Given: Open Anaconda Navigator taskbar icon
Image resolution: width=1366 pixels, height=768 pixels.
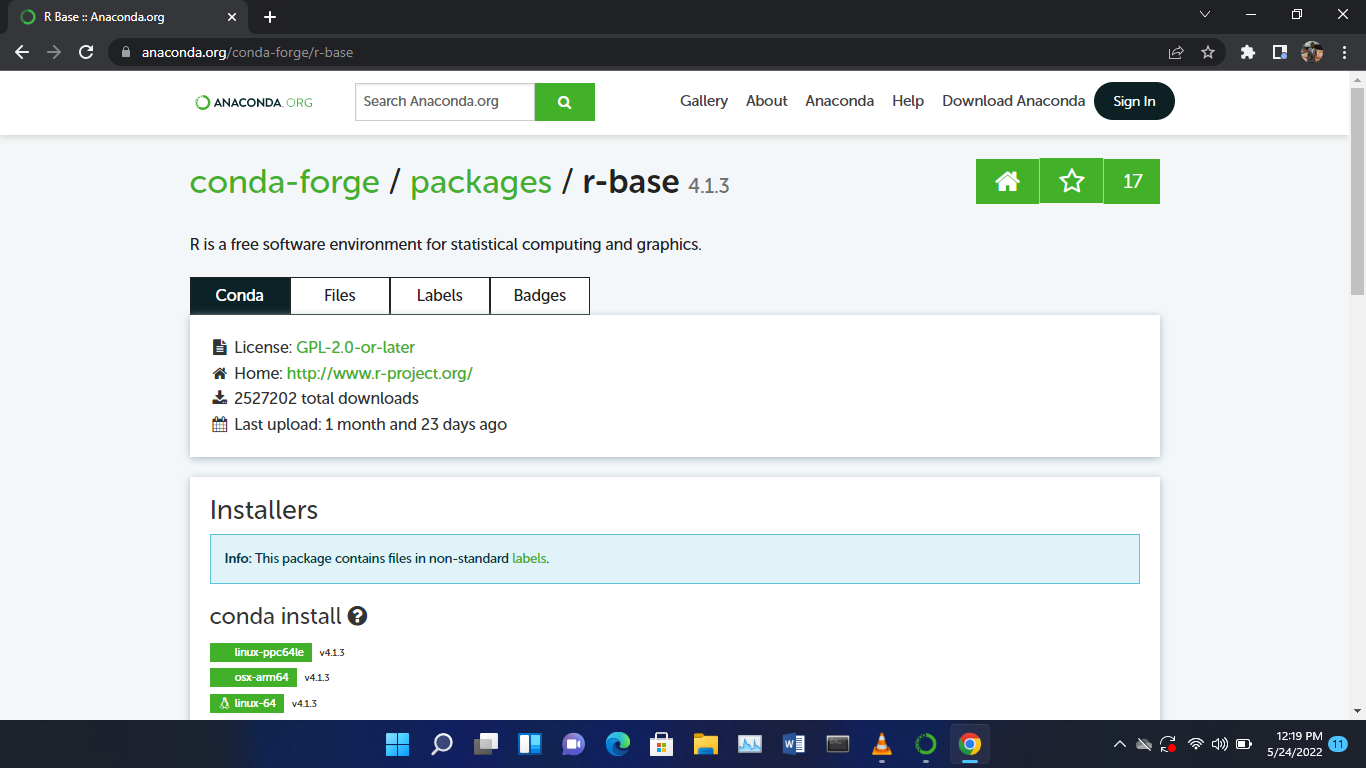Looking at the screenshot, I should pyautogui.click(x=926, y=744).
